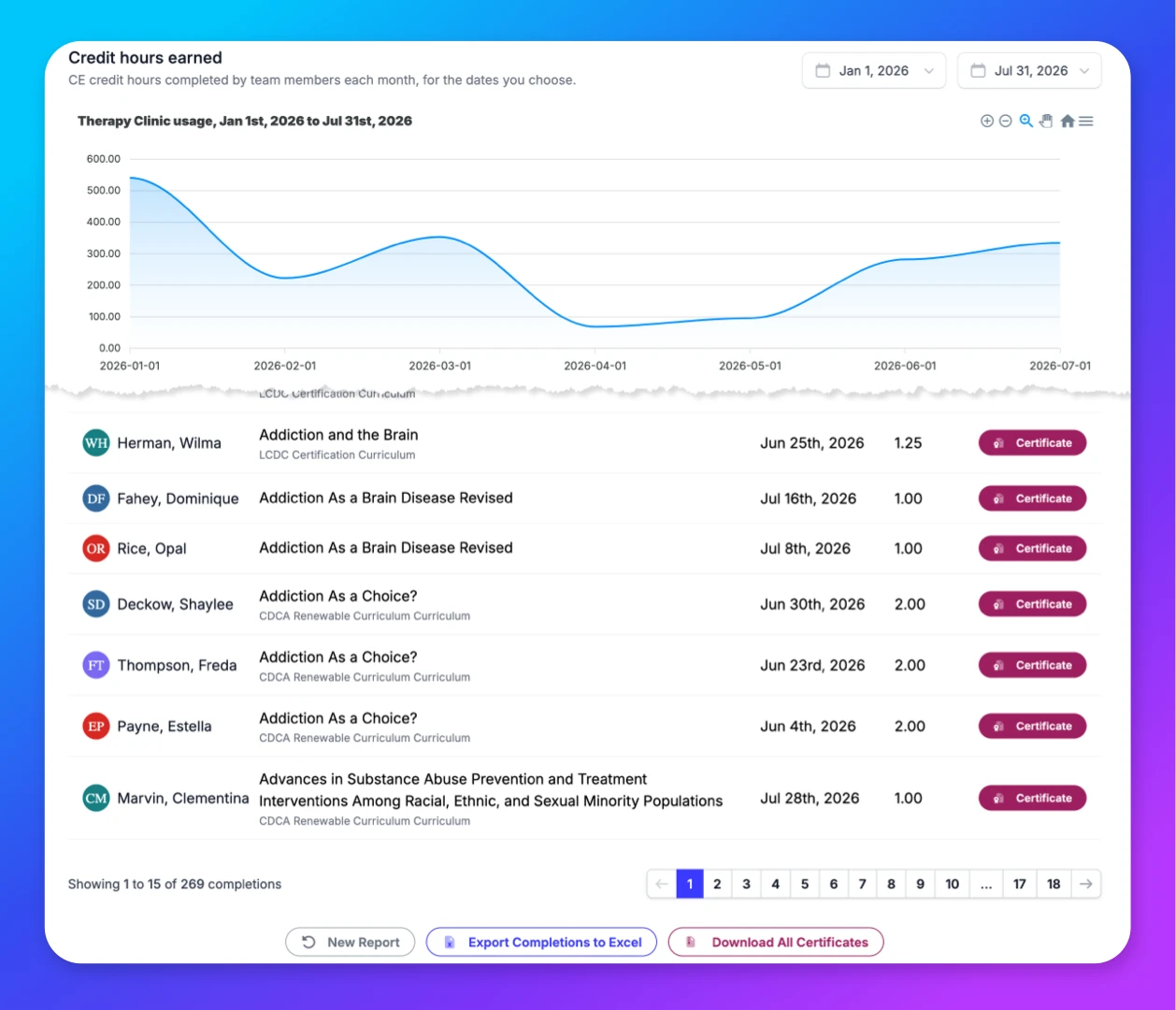The image size is (1176, 1010).
Task: Open Certificate for Herman, Wilma
Action: [x=1032, y=443]
